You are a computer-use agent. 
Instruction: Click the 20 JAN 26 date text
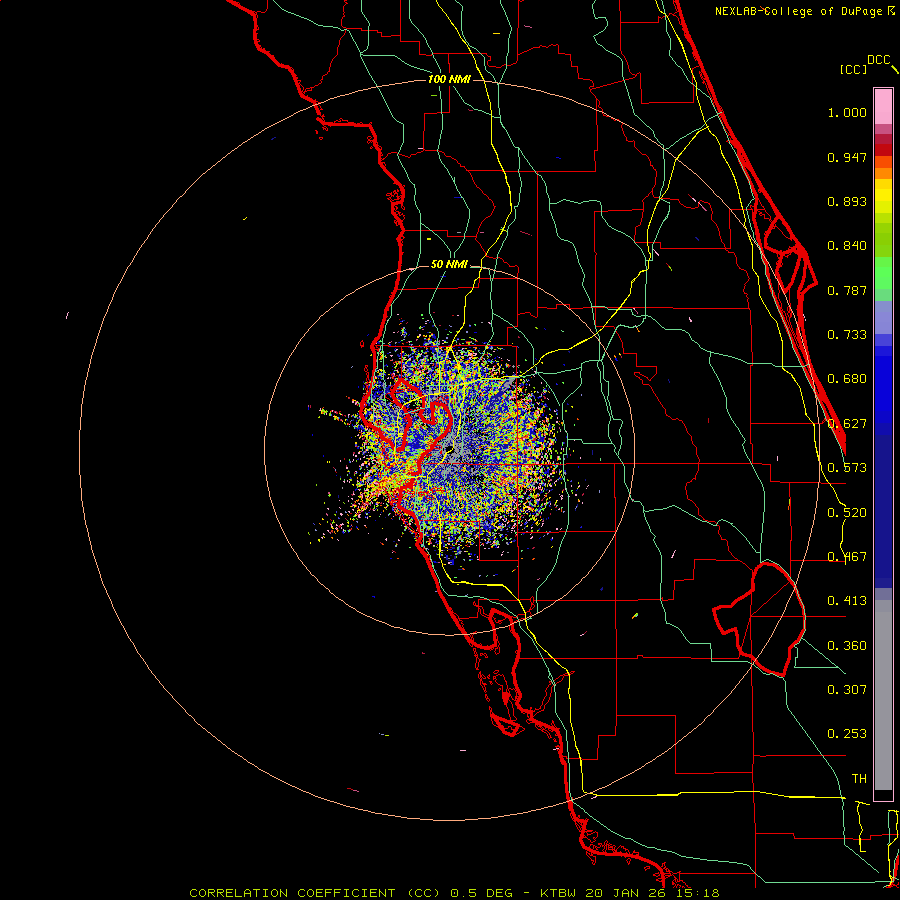[626, 893]
